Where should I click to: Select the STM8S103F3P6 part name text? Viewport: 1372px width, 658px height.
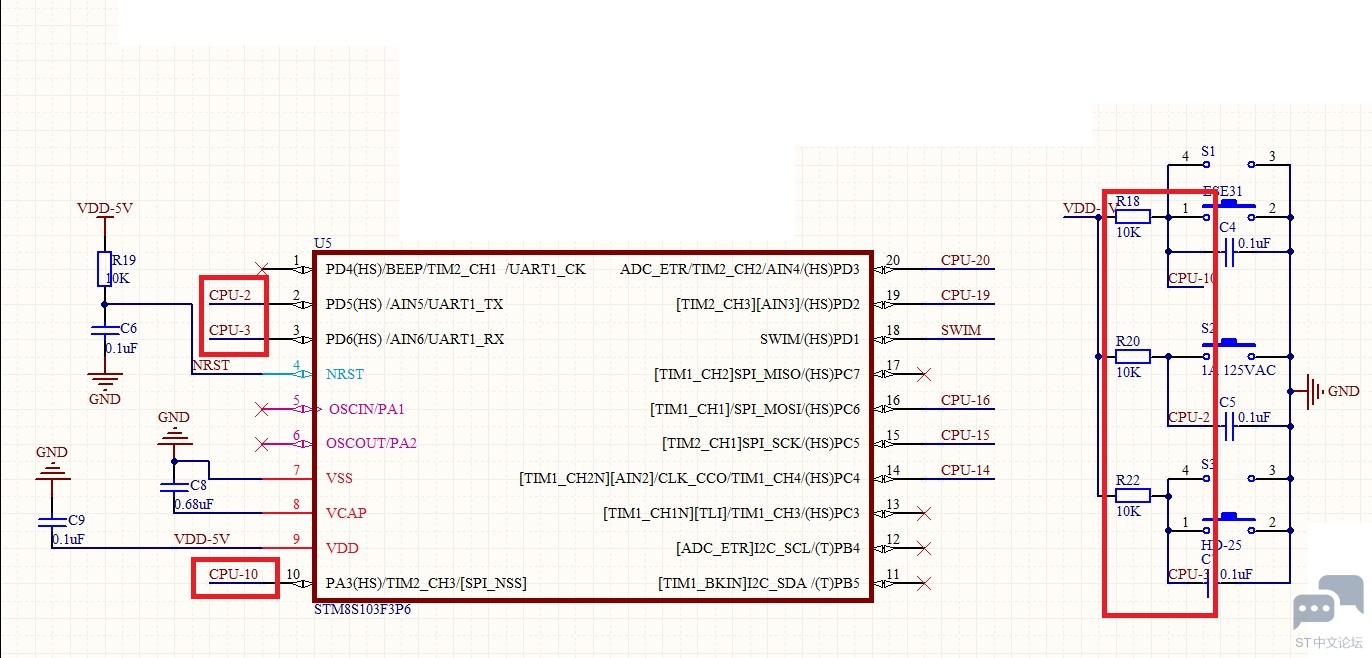point(362,609)
